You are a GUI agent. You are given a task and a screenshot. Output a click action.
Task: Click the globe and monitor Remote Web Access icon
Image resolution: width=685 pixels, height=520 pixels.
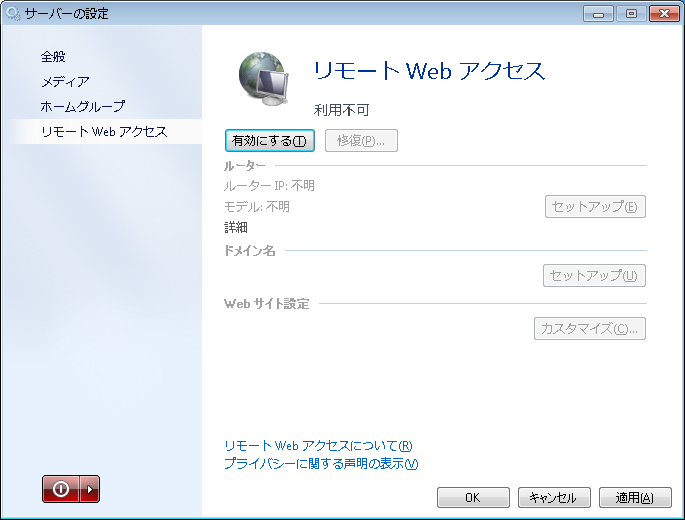pos(263,79)
